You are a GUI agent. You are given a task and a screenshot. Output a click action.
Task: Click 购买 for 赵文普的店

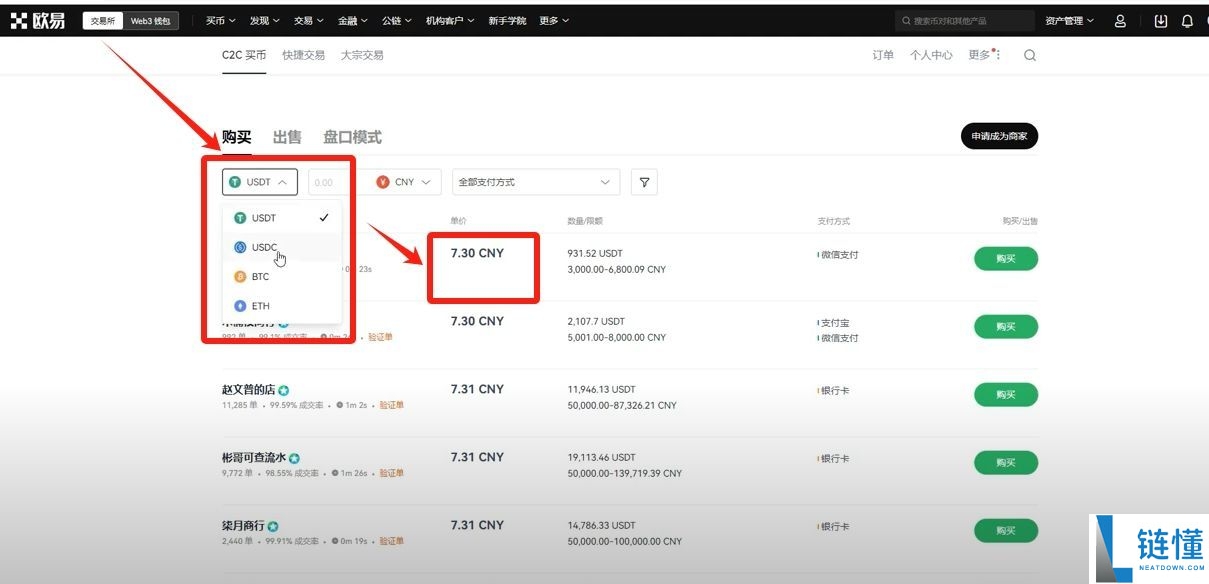coord(1006,395)
